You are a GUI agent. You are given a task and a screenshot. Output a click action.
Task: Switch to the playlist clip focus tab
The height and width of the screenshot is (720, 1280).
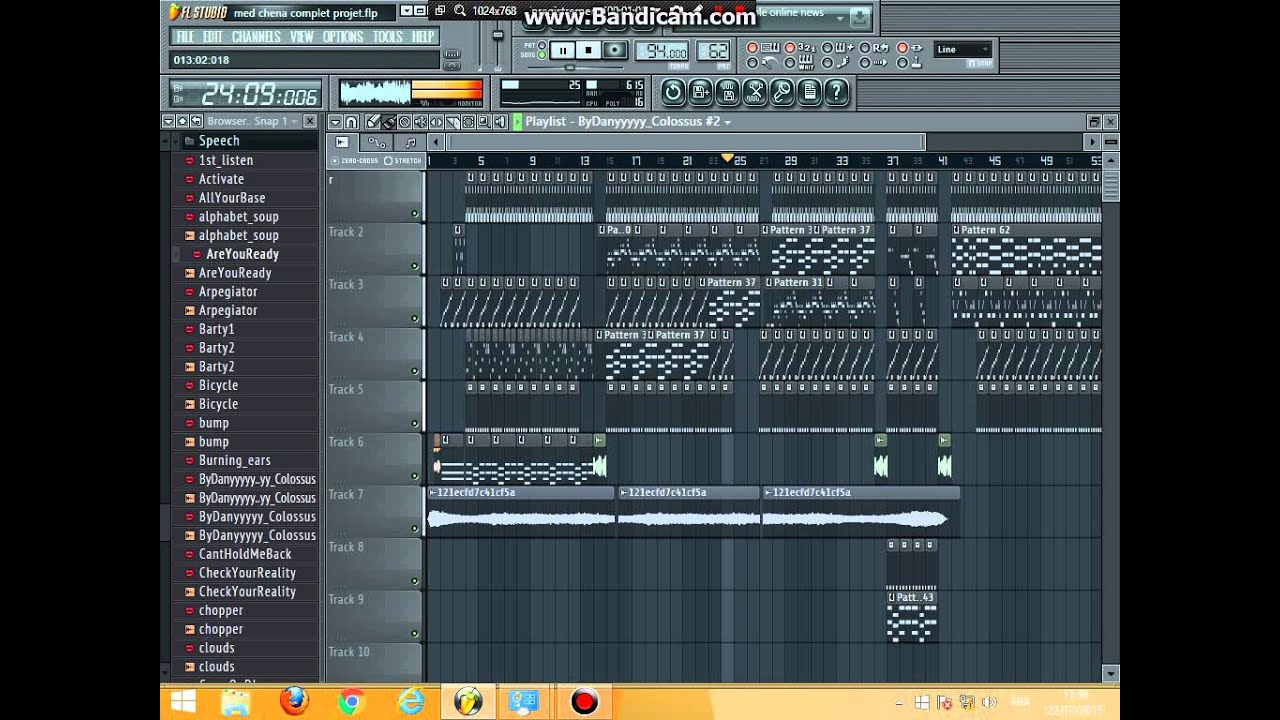coord(342,143)
